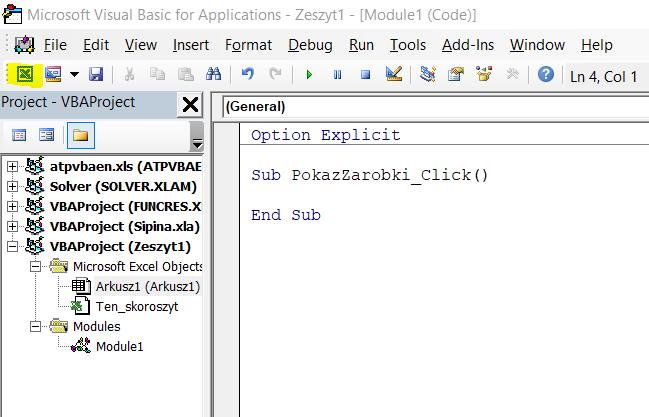Open the Help menu
The width and height of the screenshot is (649, 417).
coord(596,45)
